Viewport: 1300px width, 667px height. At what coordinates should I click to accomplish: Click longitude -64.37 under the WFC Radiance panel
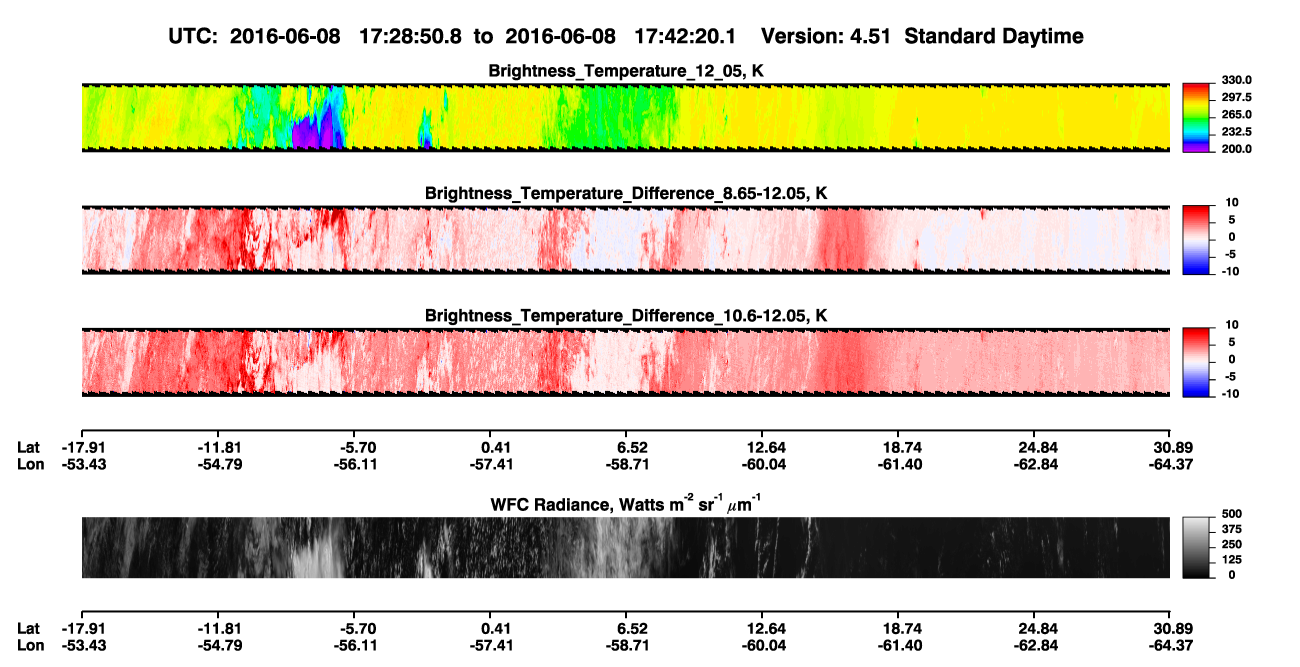(x=1170, y=644)
